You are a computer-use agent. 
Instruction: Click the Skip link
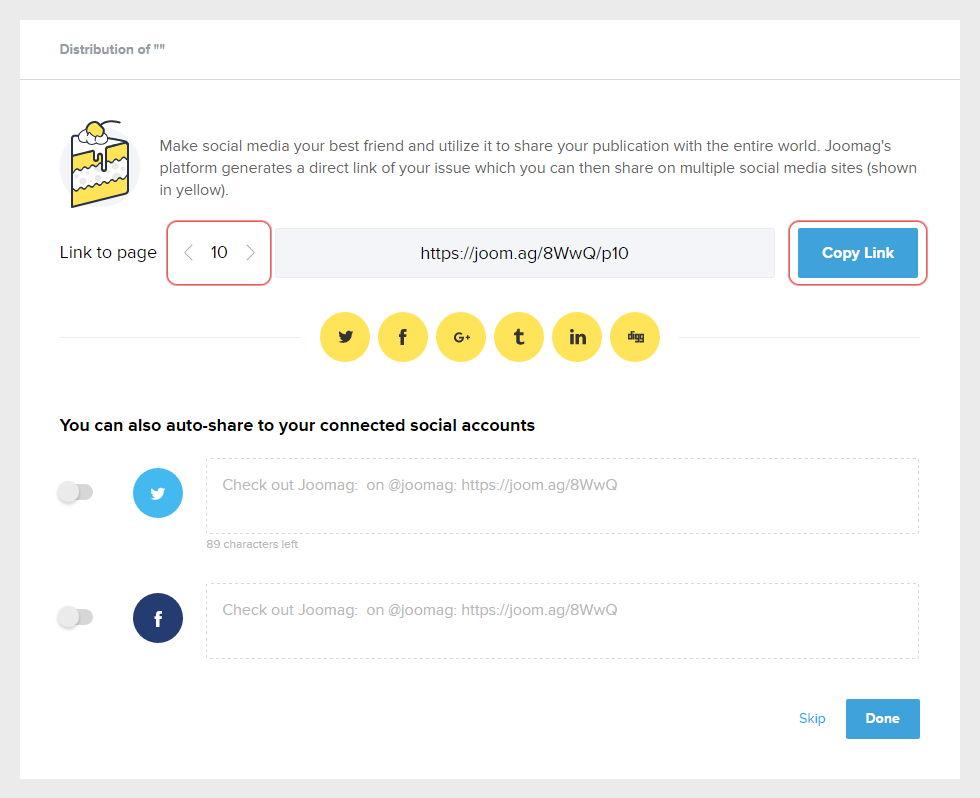point(812,719)
